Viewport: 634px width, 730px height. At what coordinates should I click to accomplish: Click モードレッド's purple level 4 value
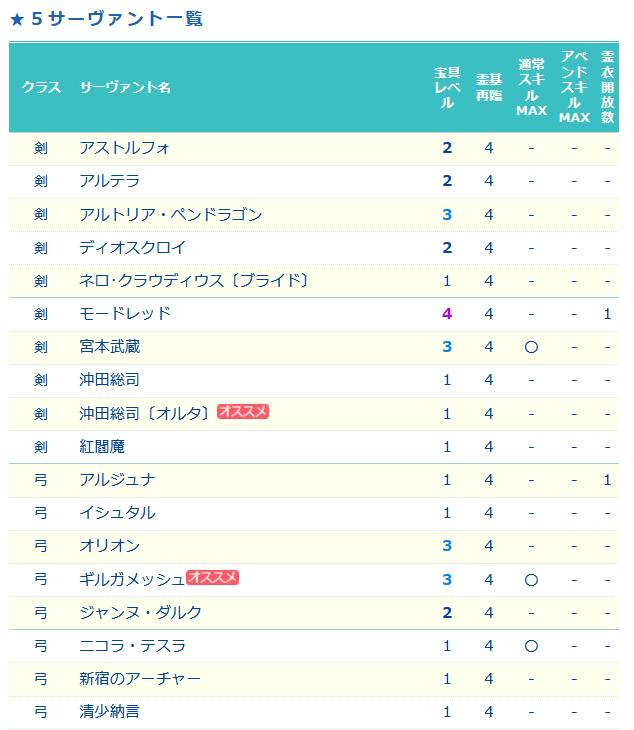click(447, 314)
